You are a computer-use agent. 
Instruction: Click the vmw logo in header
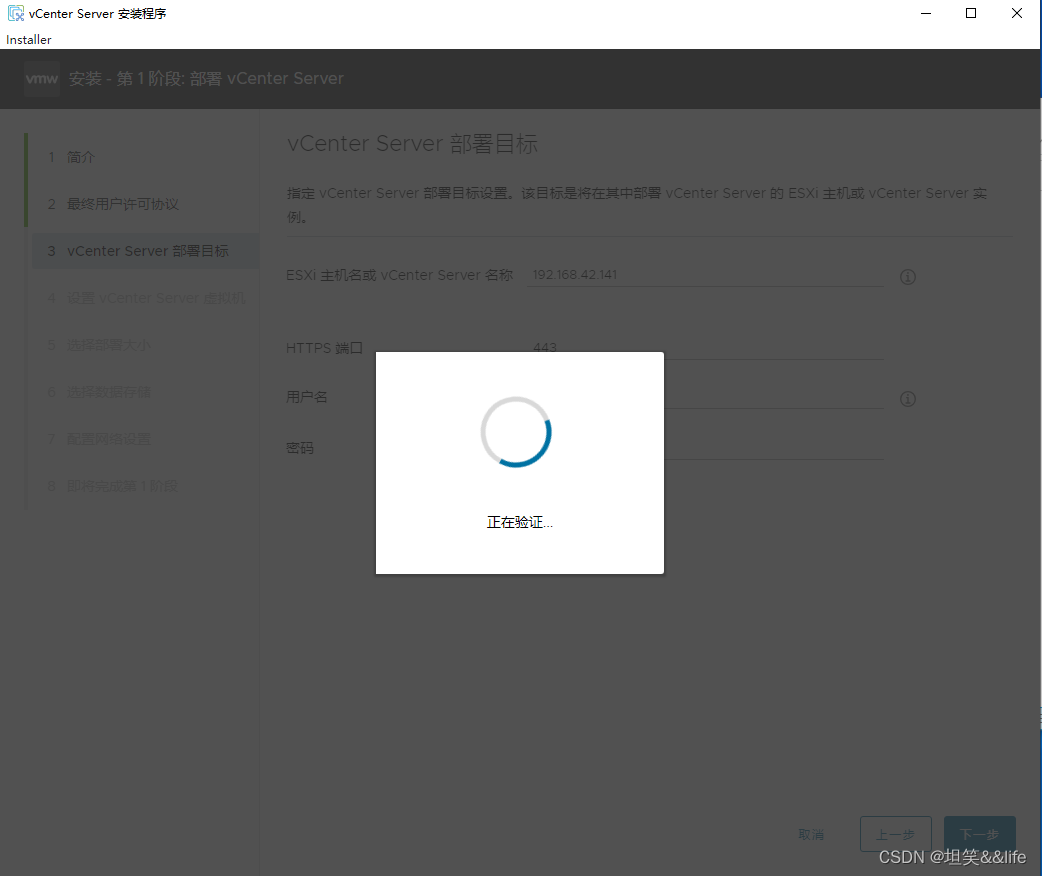pos(42,78)
